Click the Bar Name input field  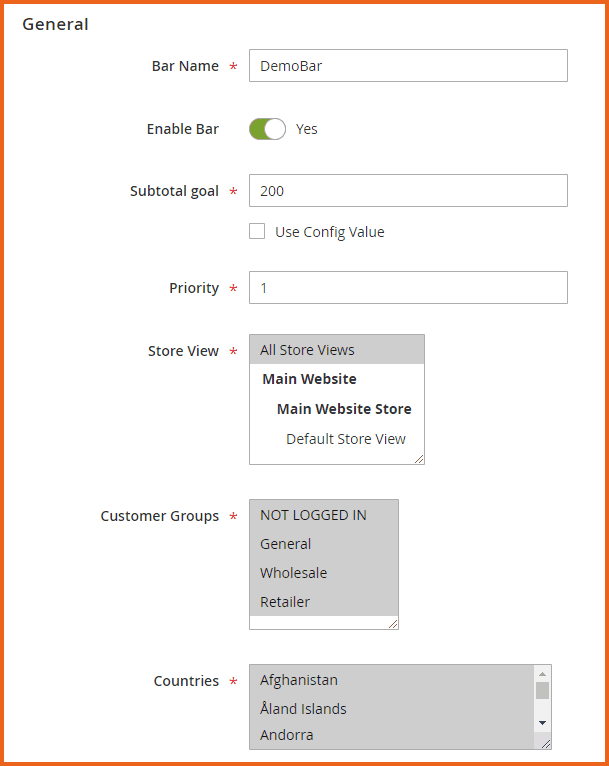click(407, 66)
